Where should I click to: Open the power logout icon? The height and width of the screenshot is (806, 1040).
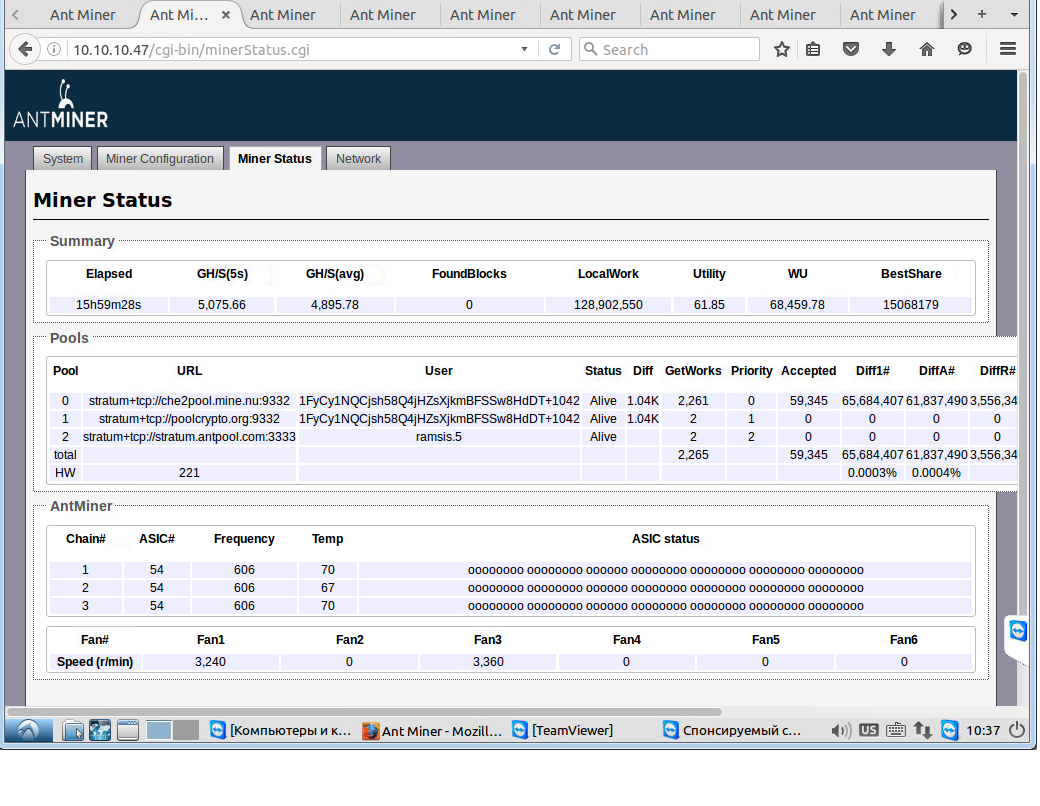click(x=1016, y=730)
